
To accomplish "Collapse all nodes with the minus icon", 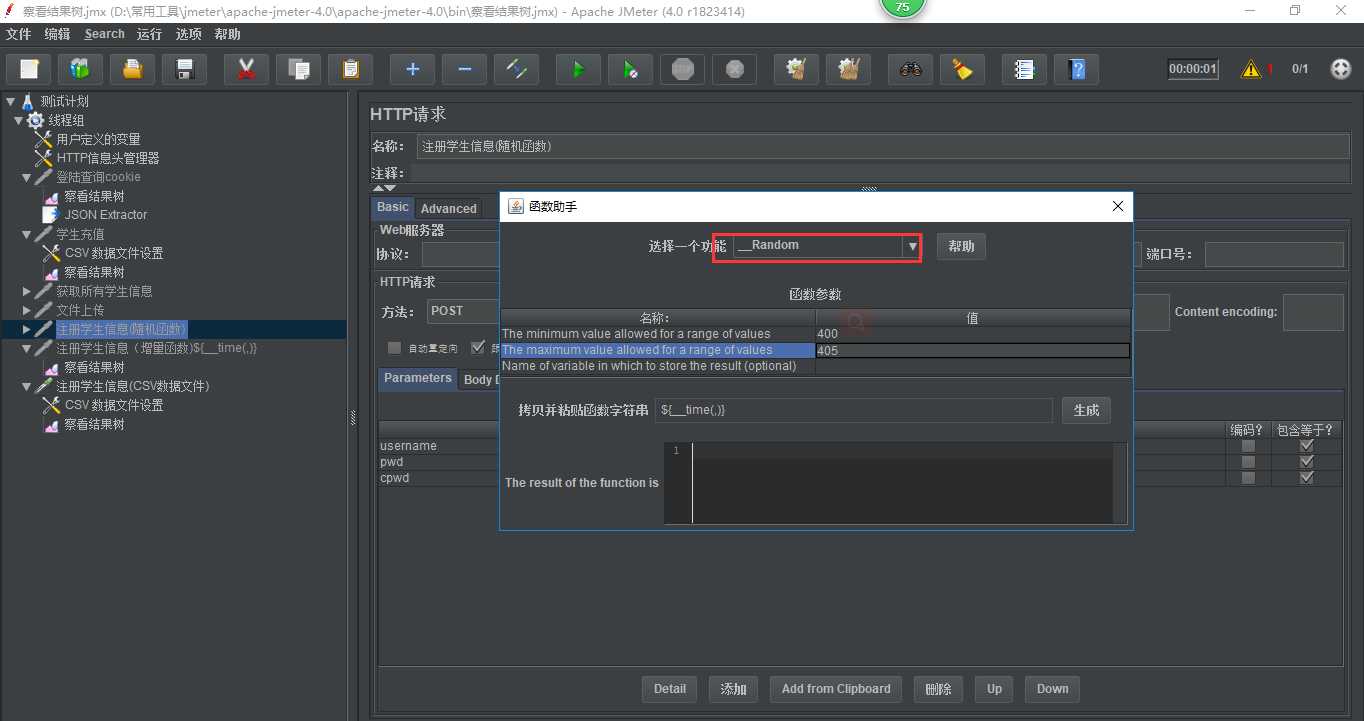I will [x=464, y=69].
